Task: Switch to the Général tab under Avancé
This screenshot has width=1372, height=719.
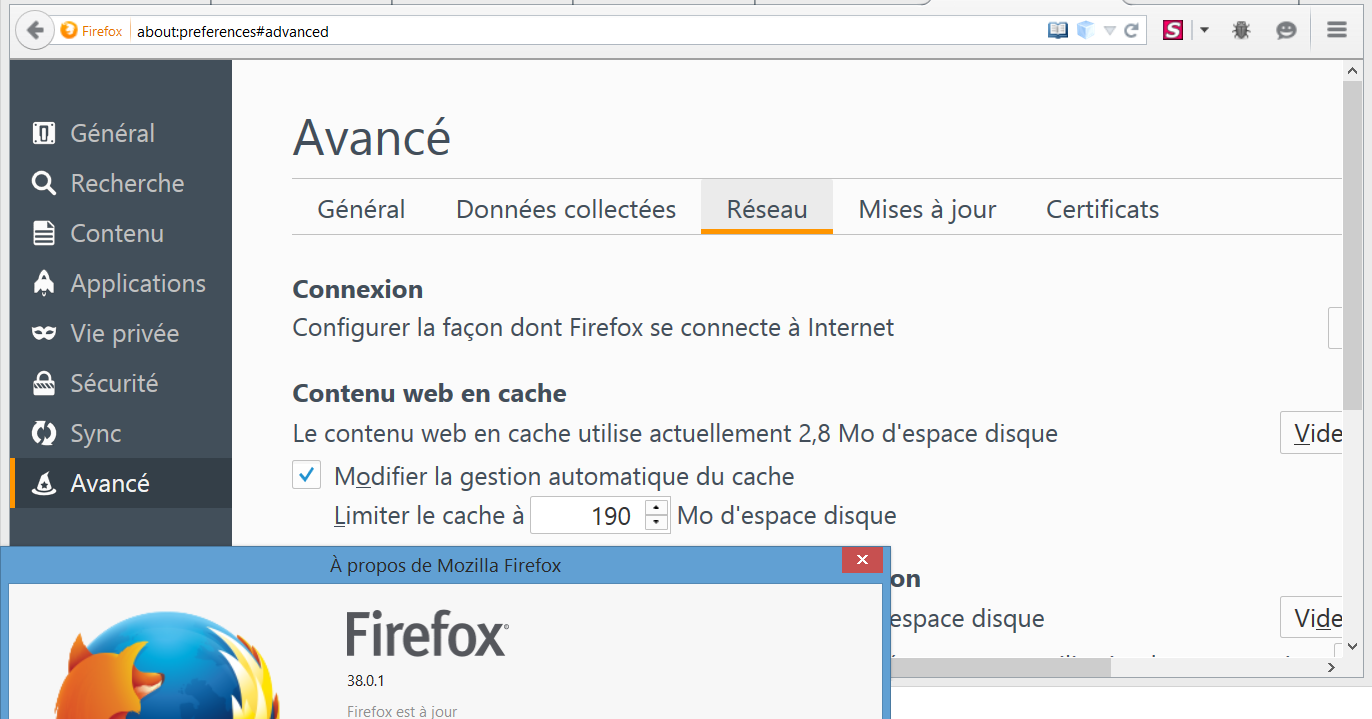Action: [361, 209]
